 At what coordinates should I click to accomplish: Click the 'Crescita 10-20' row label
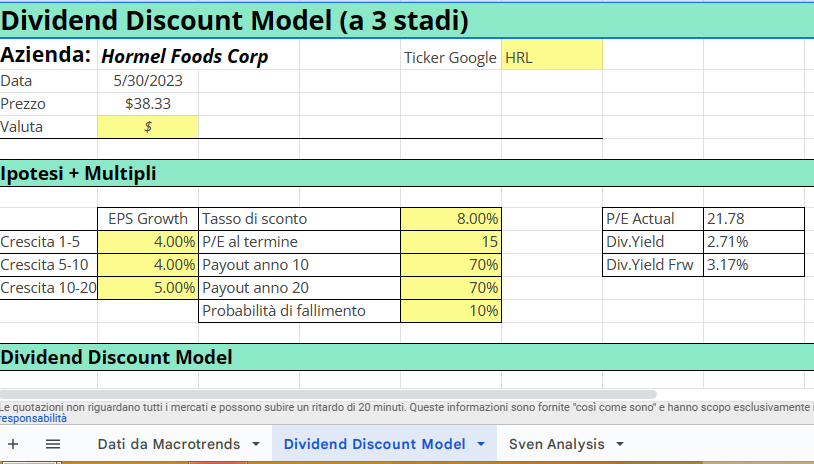pyautogui.click(x=48, y=288)
